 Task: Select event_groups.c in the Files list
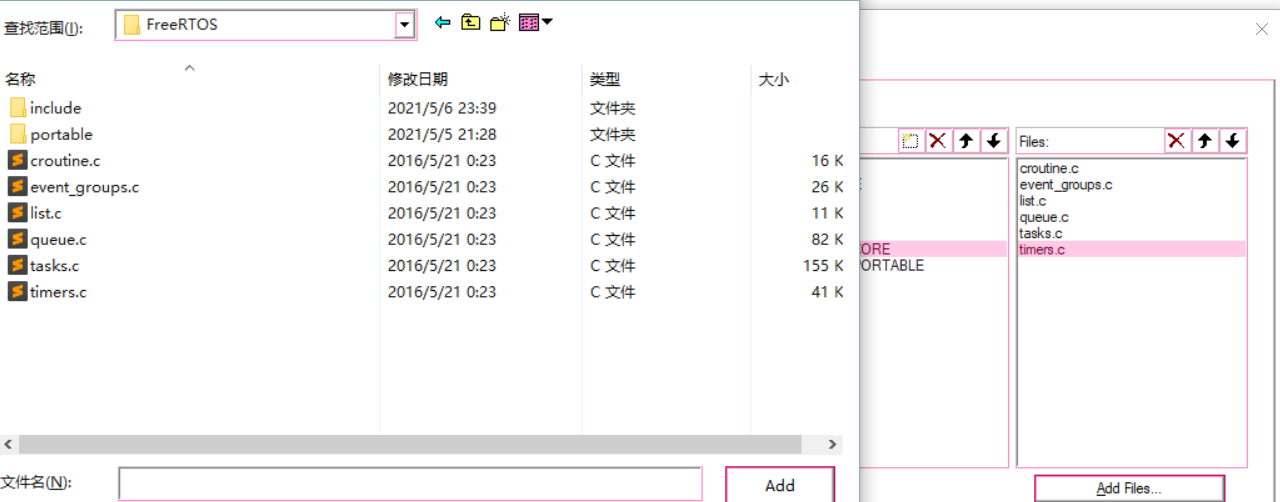click(1065, 185)
